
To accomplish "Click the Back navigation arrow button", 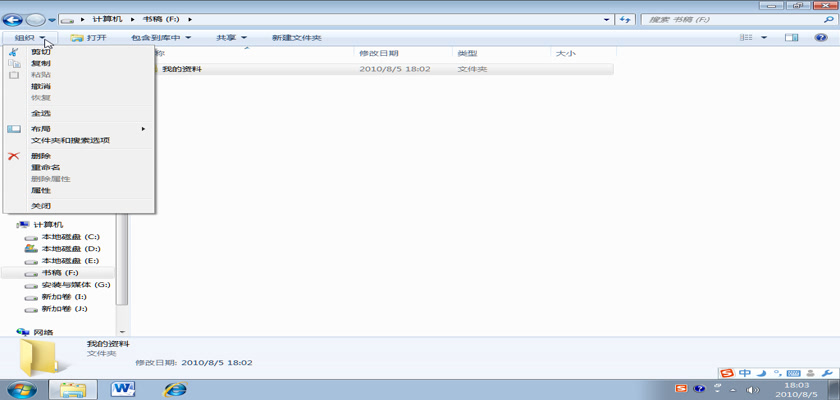I will [14, 19].
